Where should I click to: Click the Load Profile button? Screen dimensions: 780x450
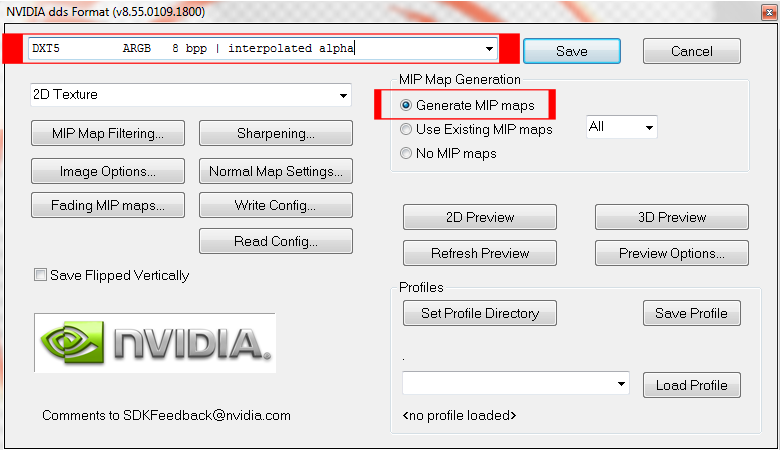(691, 385)
